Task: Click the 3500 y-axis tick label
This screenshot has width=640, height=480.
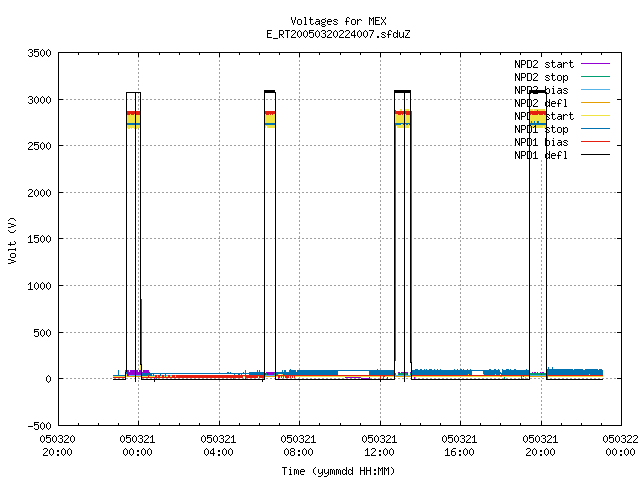Action: pos(39,53)
